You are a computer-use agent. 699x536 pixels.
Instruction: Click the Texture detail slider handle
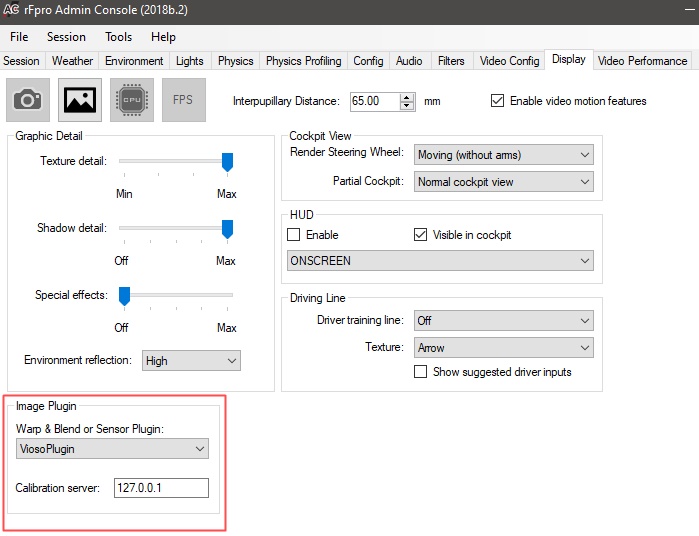[227, 162]
